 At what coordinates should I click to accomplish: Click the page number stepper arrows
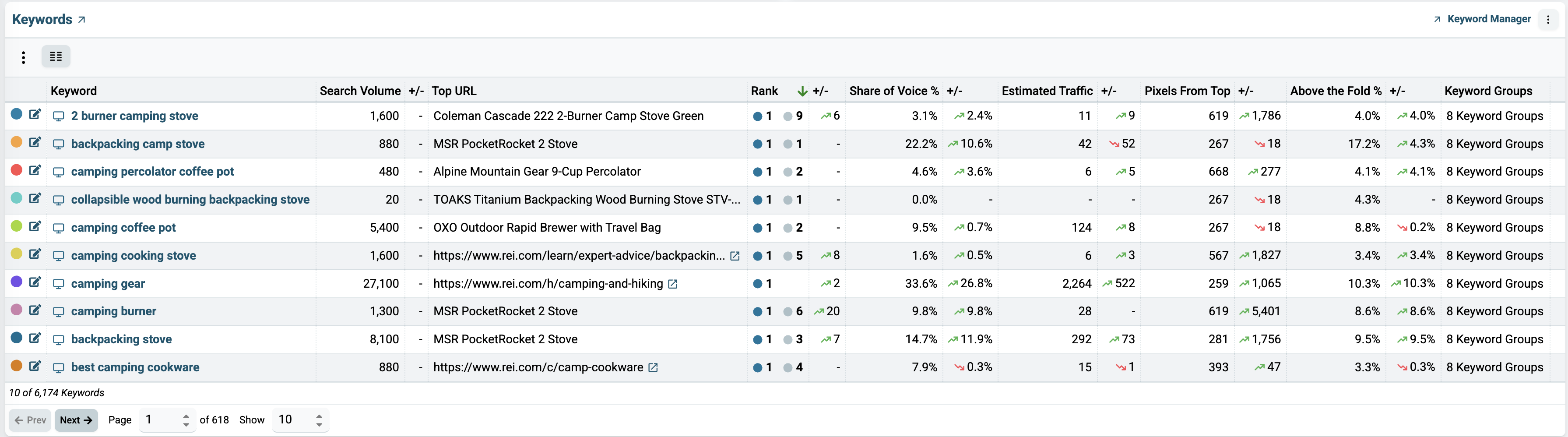[186, 420]
